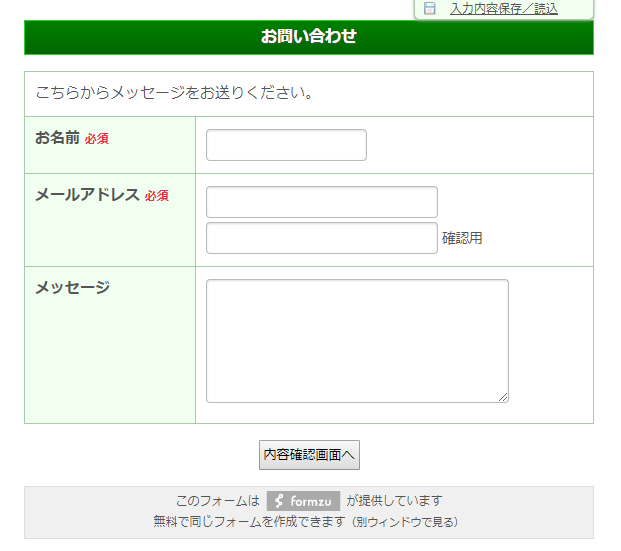Click the お名前 field label

(57, 138)
